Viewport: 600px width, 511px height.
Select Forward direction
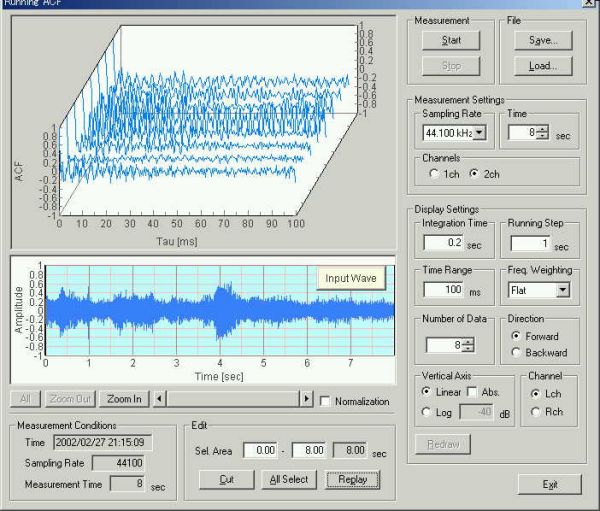coord(516,336)
